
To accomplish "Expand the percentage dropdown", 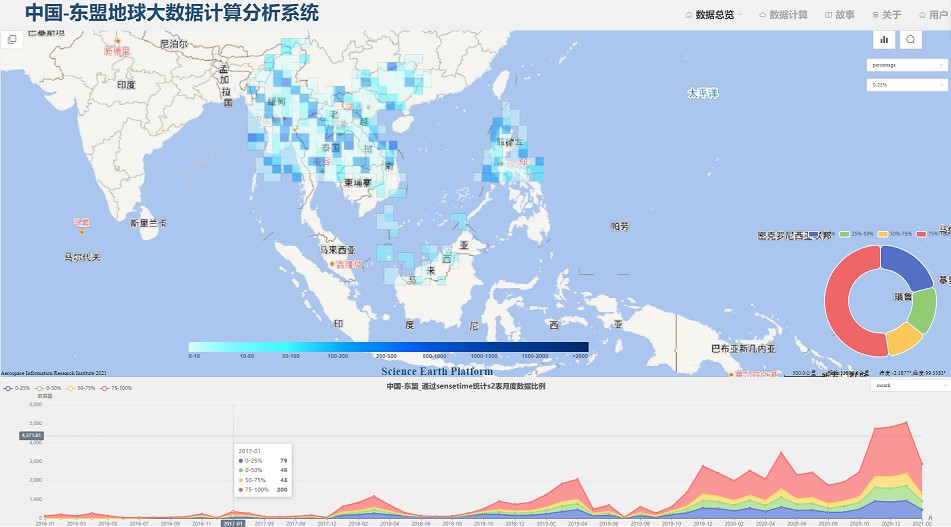I will 906,64.
